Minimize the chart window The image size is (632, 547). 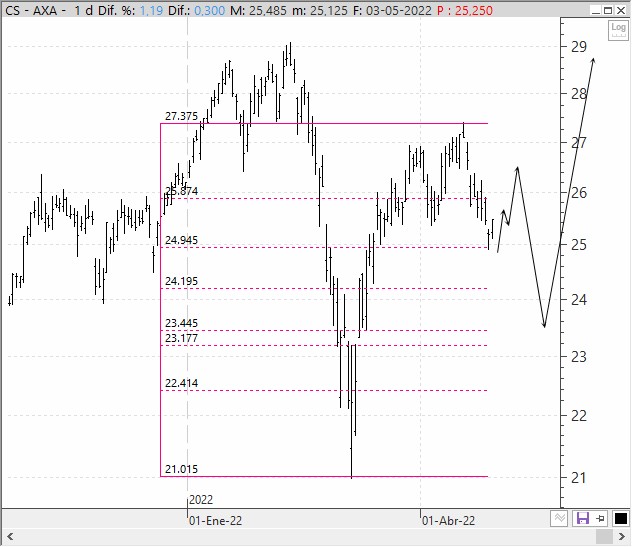click(596, 10)
